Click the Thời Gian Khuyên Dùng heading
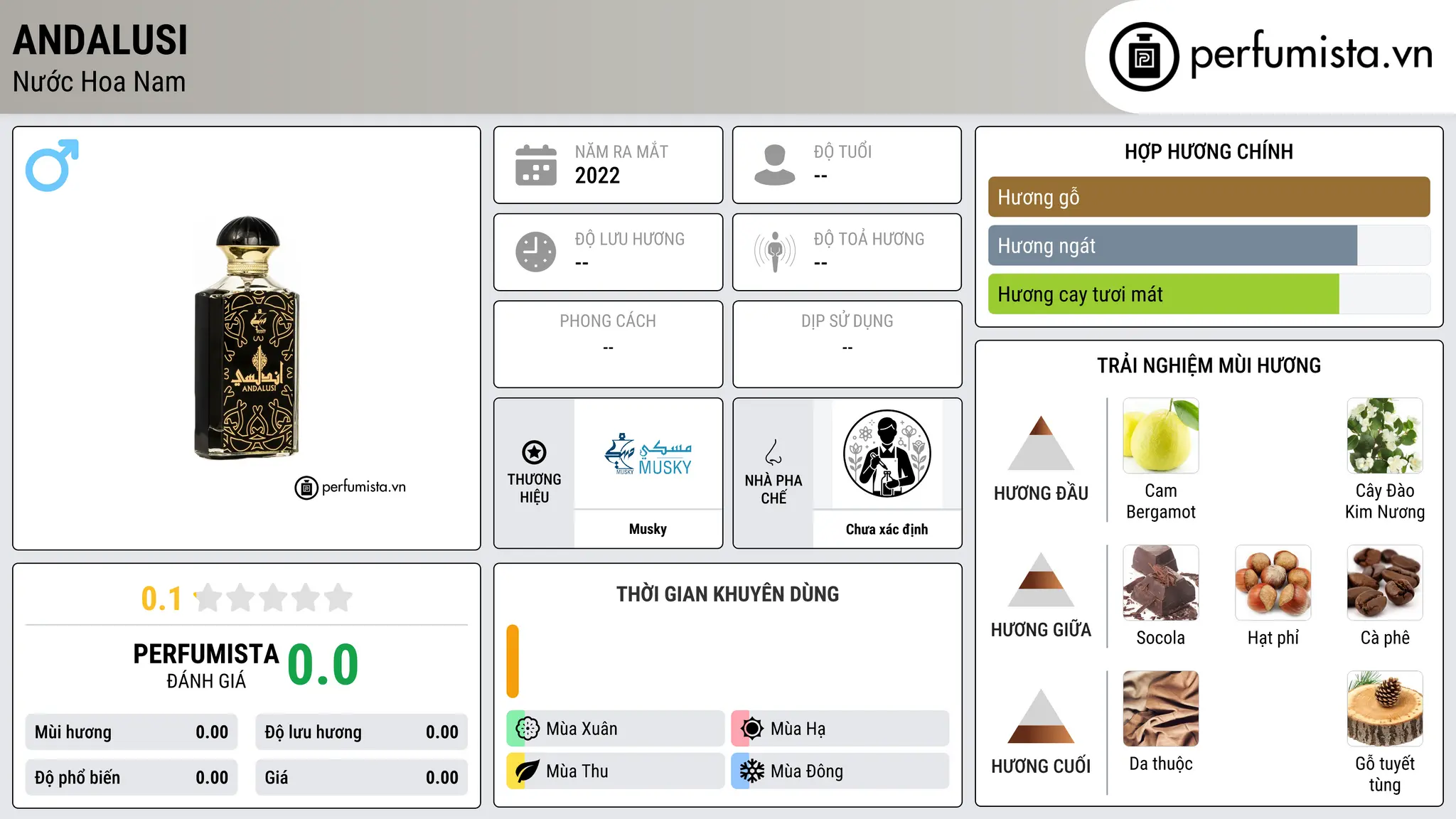This screenshot has width=1456, height=819. click(x=728, y=594)
